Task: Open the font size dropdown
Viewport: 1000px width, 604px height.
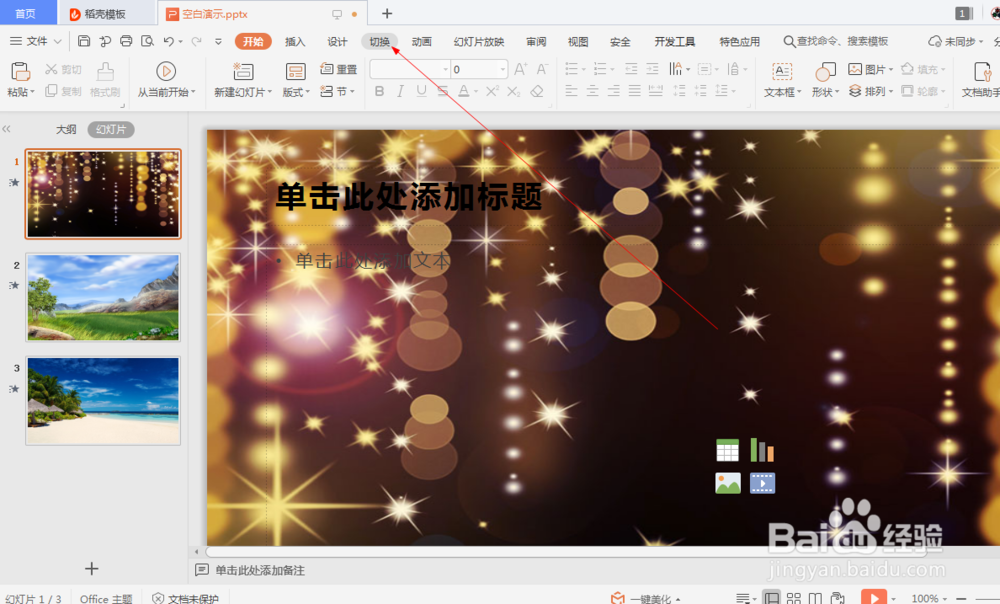Action: coord(502,70)
